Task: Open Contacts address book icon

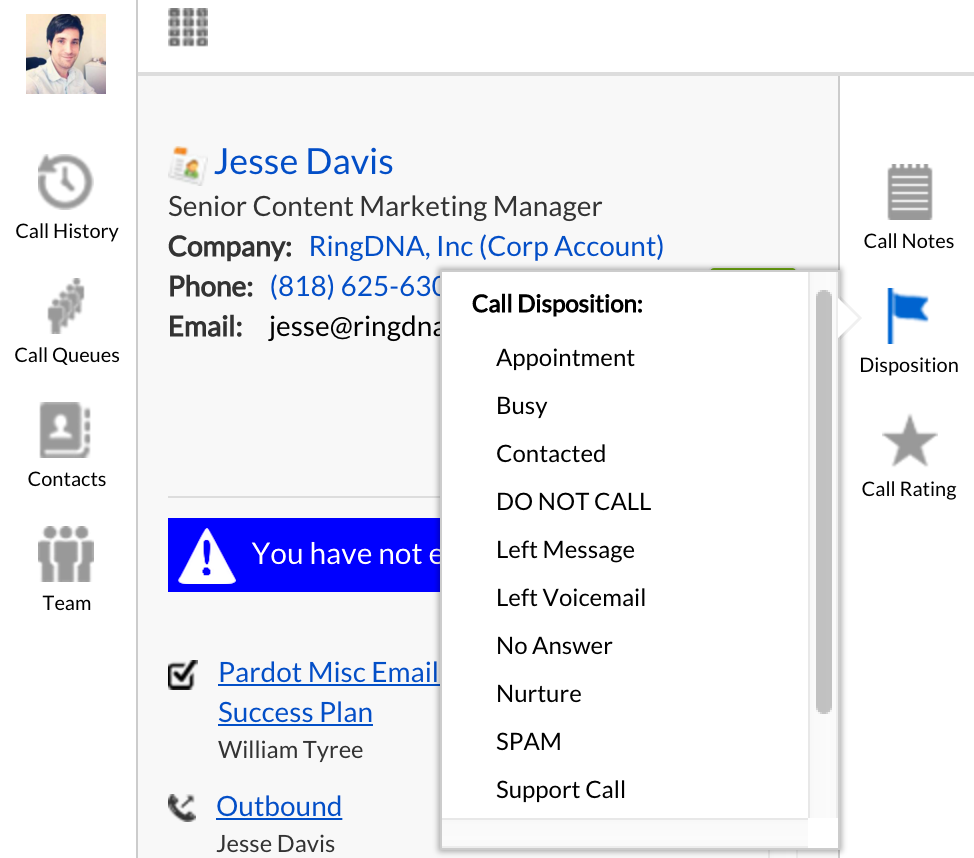Action: (x=65, y=430)
